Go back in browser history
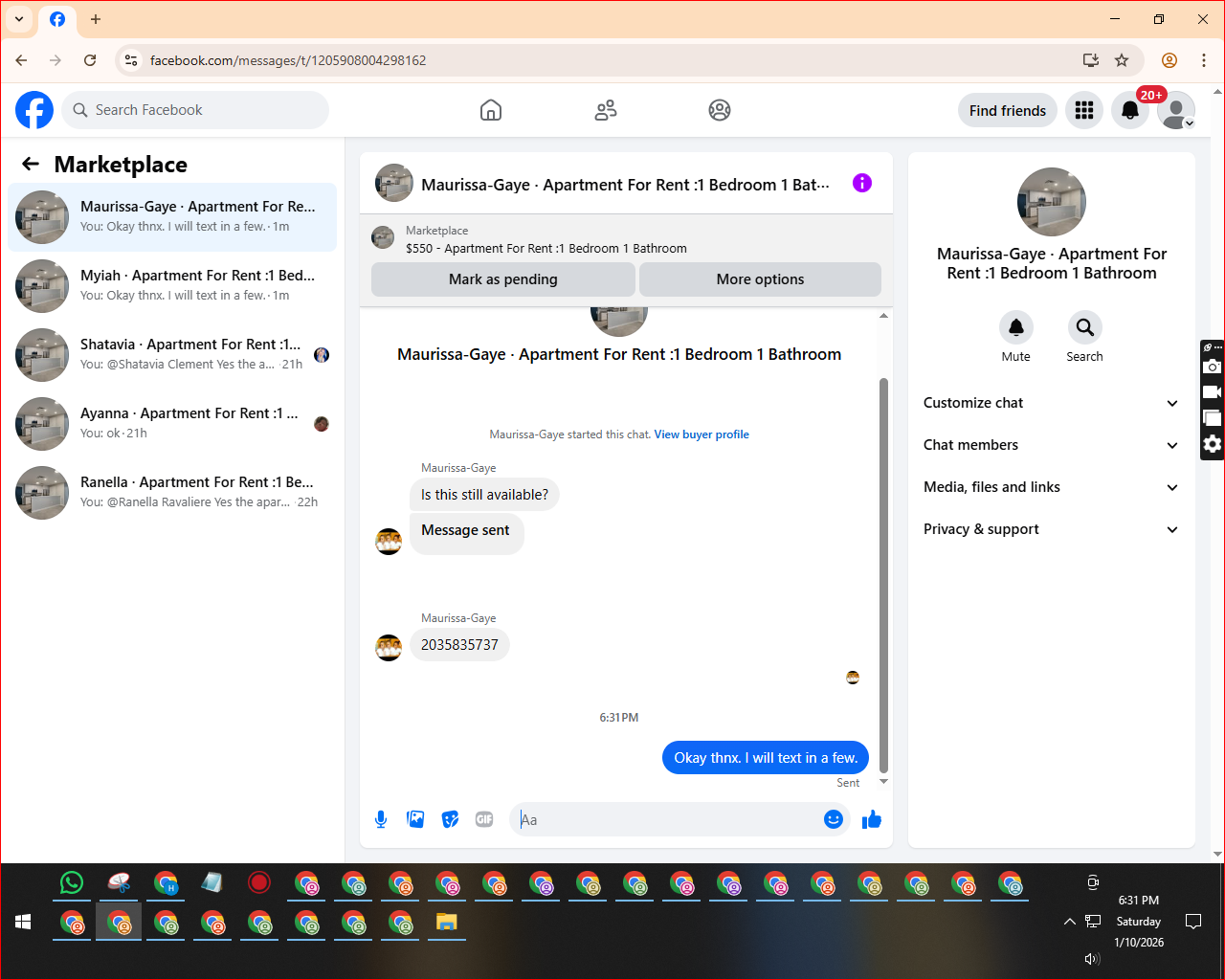This screenshot has width=1225, height=980. click(x=21, y=60)
